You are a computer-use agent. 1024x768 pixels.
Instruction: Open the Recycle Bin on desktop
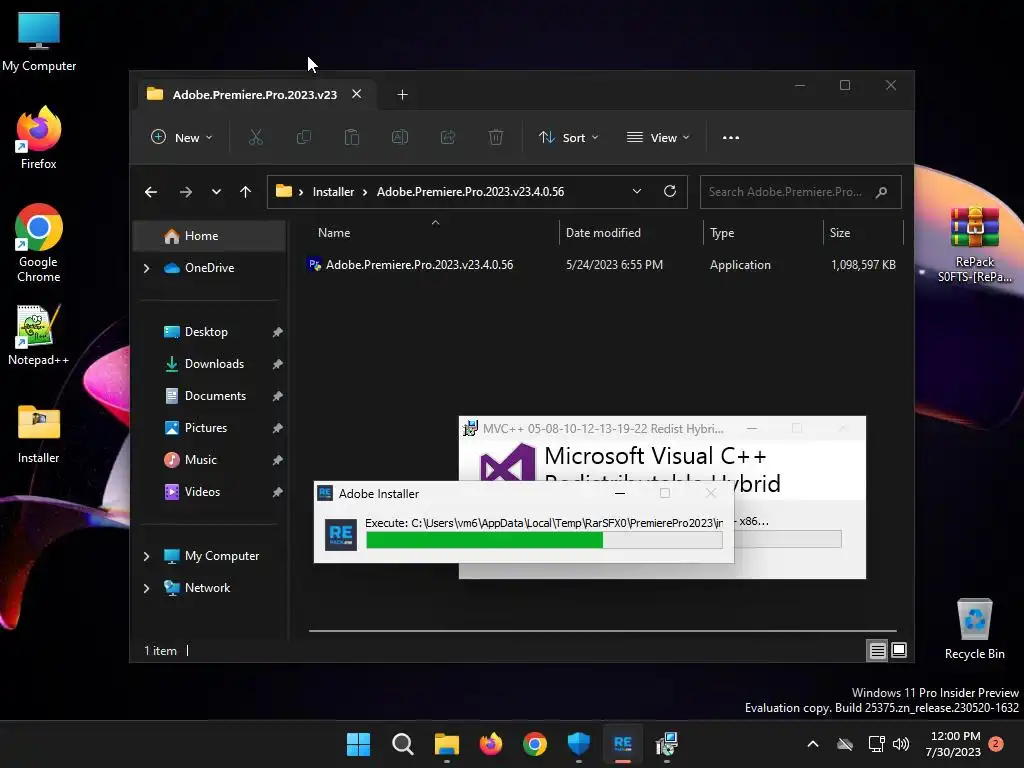coord(974,628)
